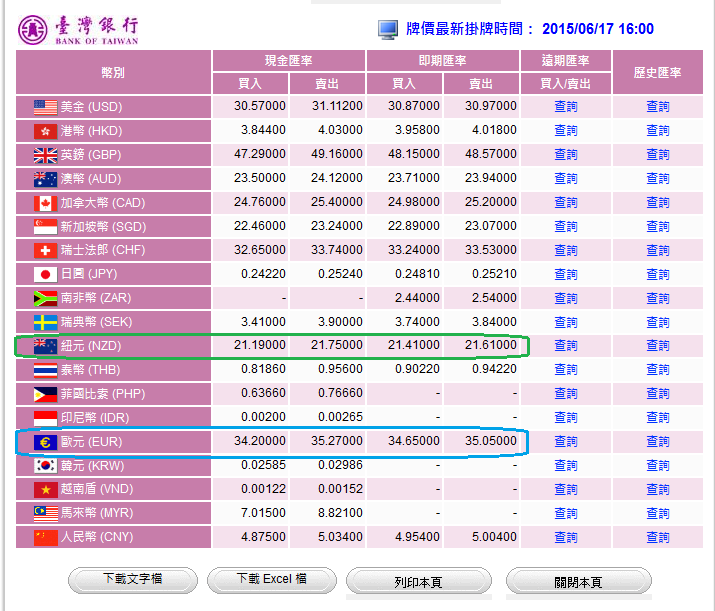Open historical rate 查詢 link for CNY
Screen dimensions: 715x611
point(658,538)
